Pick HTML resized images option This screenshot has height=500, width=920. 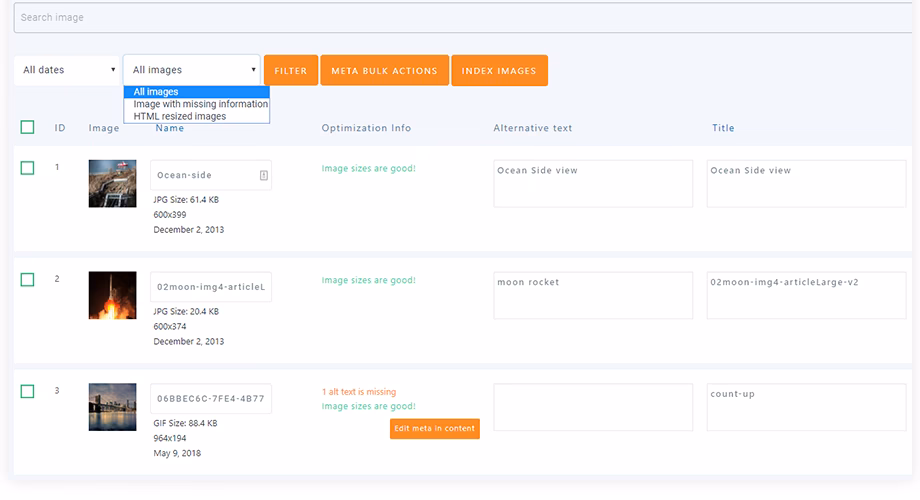tap(180, 116)
